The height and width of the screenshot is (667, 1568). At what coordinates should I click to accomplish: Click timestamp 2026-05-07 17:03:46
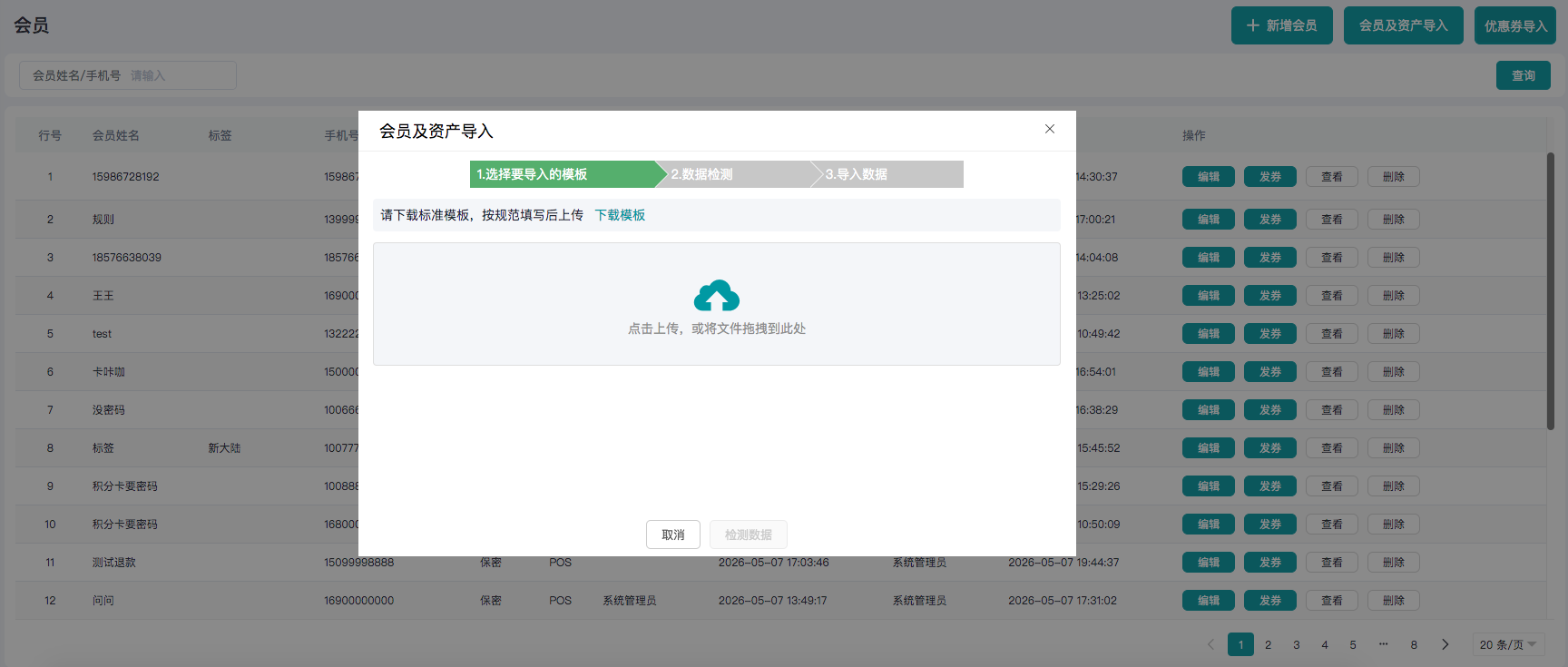pos(773,563)
